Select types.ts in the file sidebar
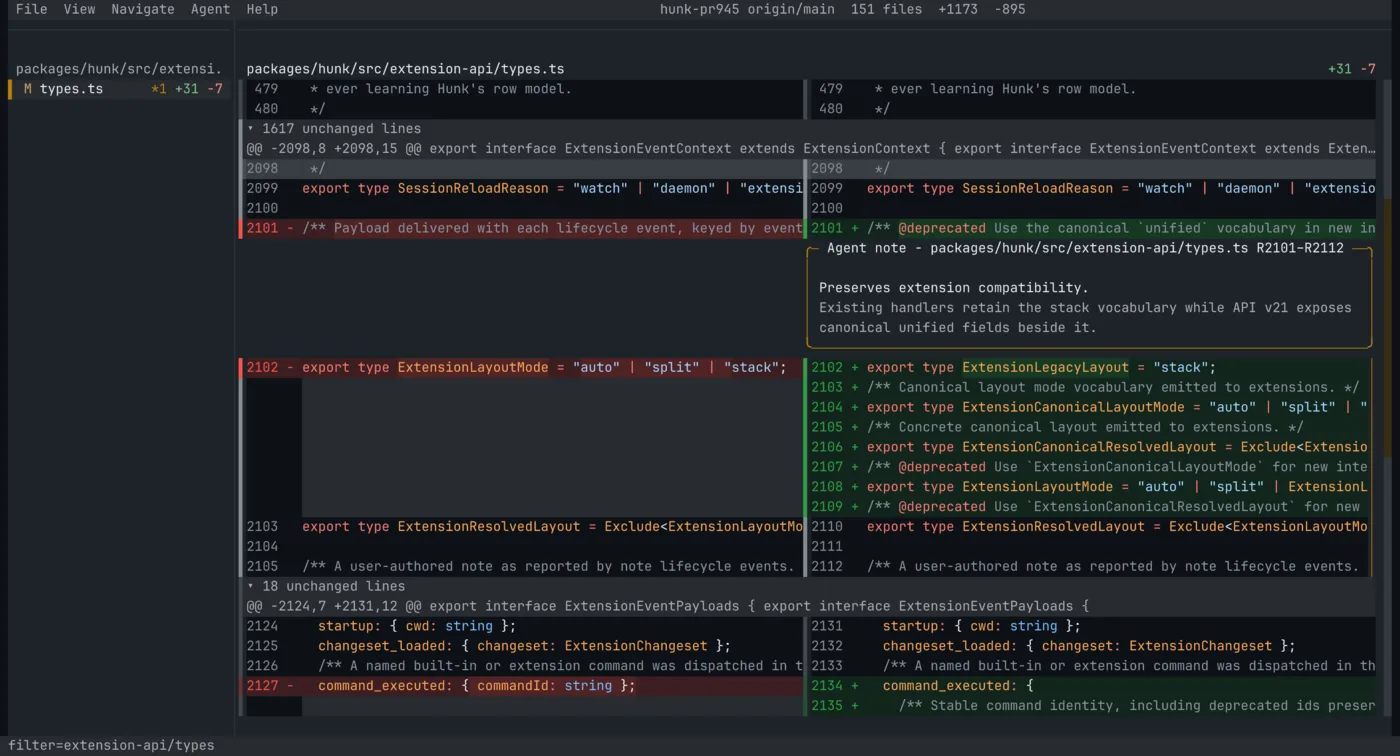This screenshot has width=1400, height=756. click(120, 89)
